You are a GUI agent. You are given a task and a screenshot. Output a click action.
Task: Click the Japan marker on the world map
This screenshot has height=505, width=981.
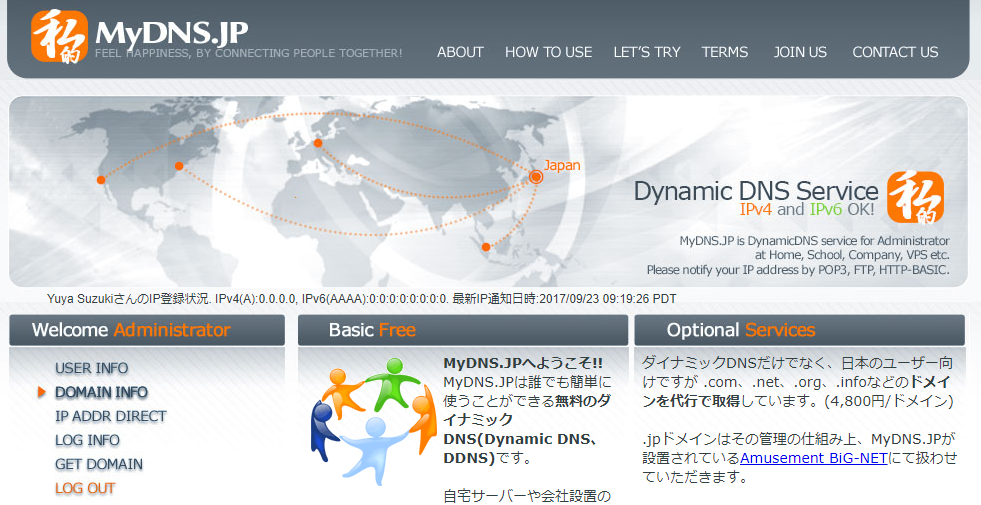pyautogui.click(x=536, y=177)
